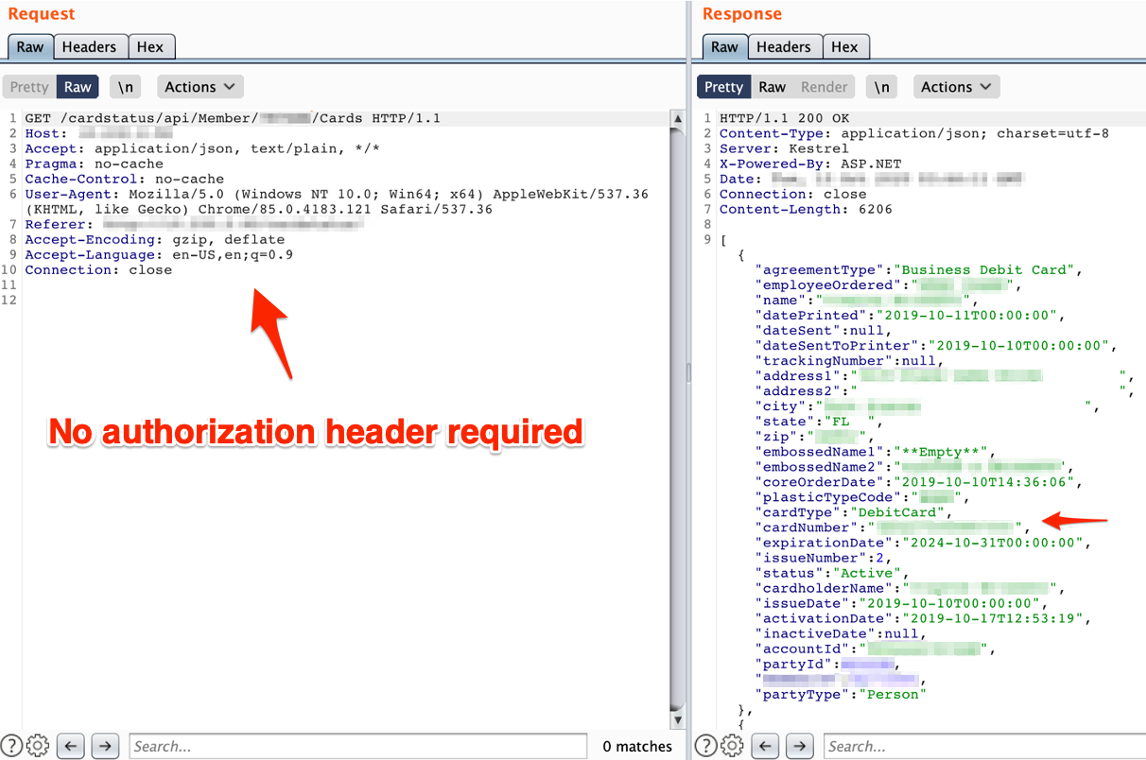Open settings gear under the Request pane

pyautogui.click(x=38, y=746)
